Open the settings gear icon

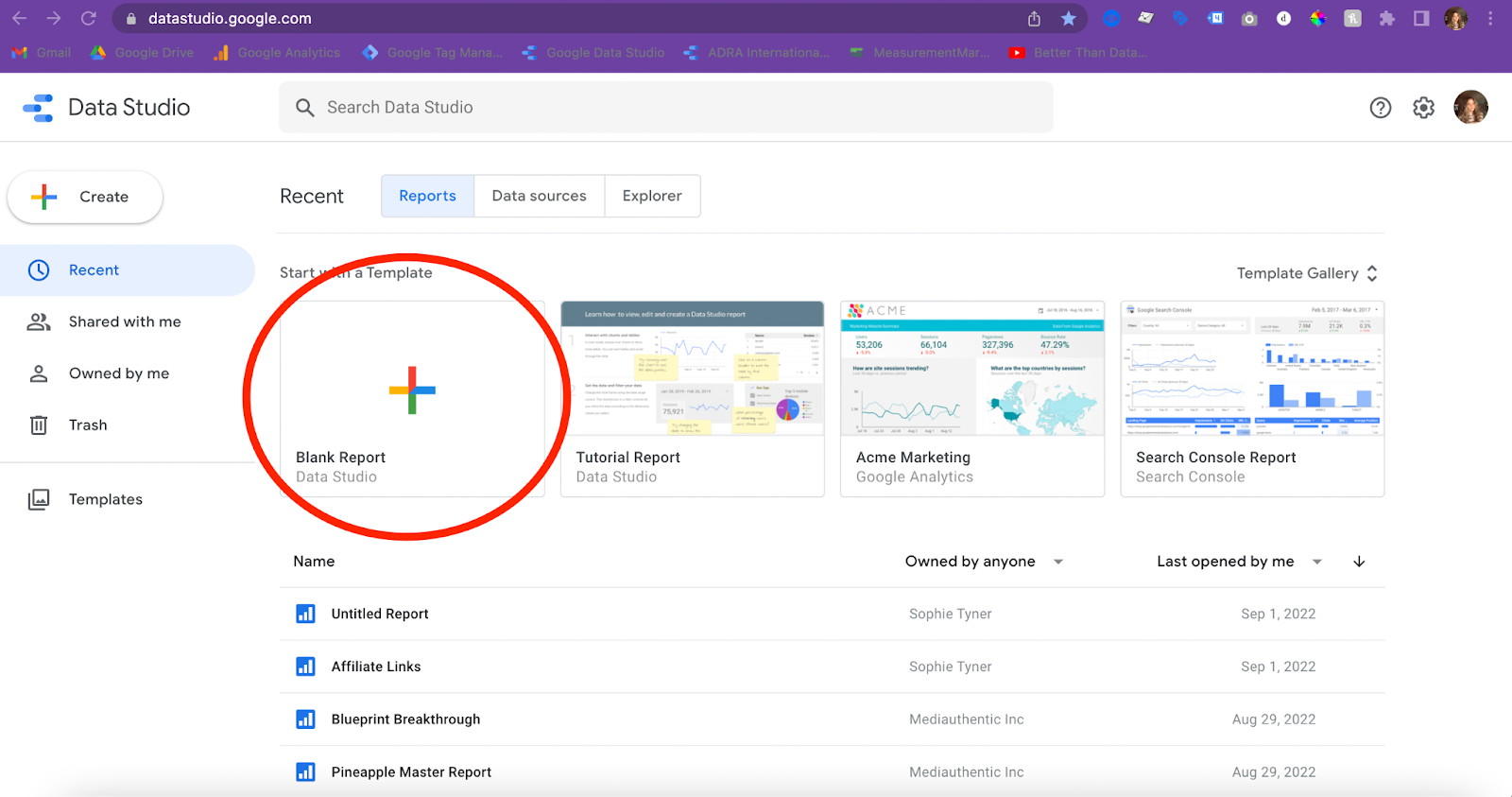pyautogui.click(x=1423, y=108)
